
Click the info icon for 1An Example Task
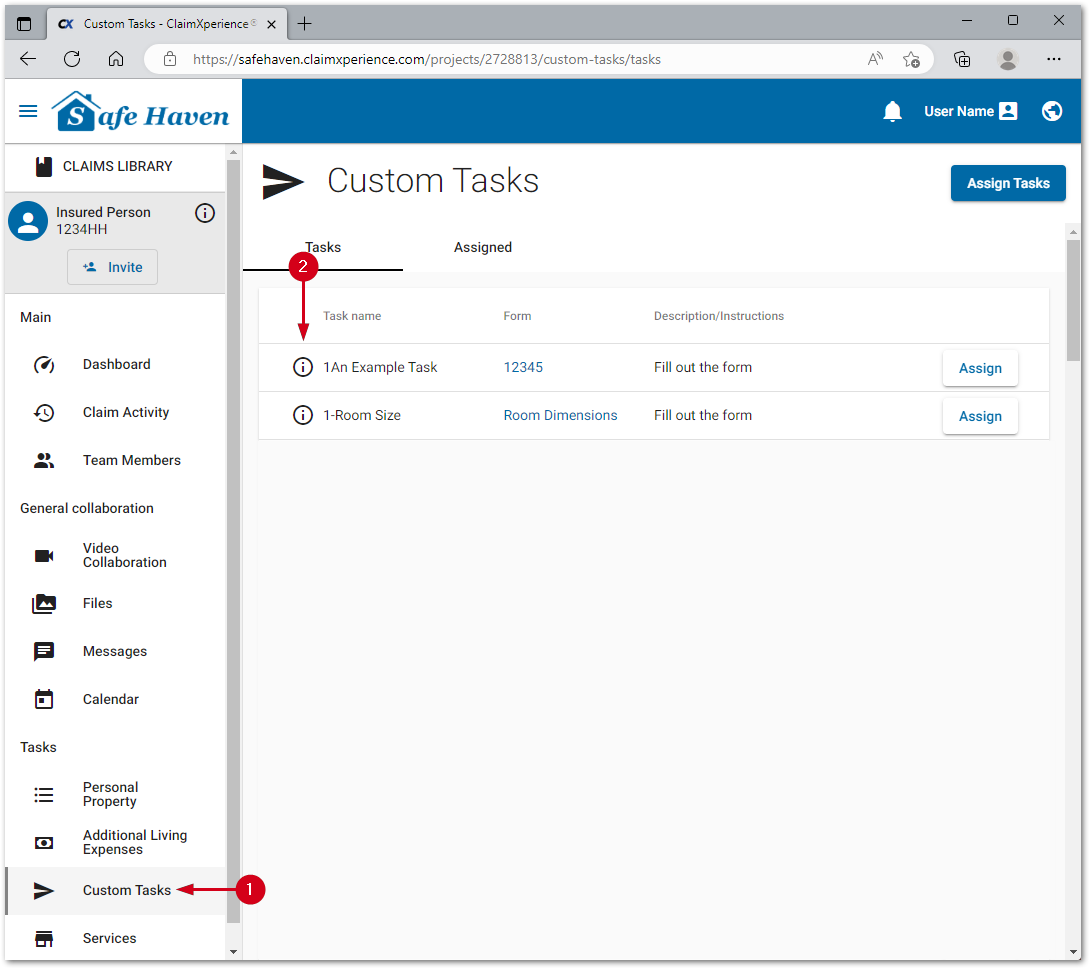point(303,367)
